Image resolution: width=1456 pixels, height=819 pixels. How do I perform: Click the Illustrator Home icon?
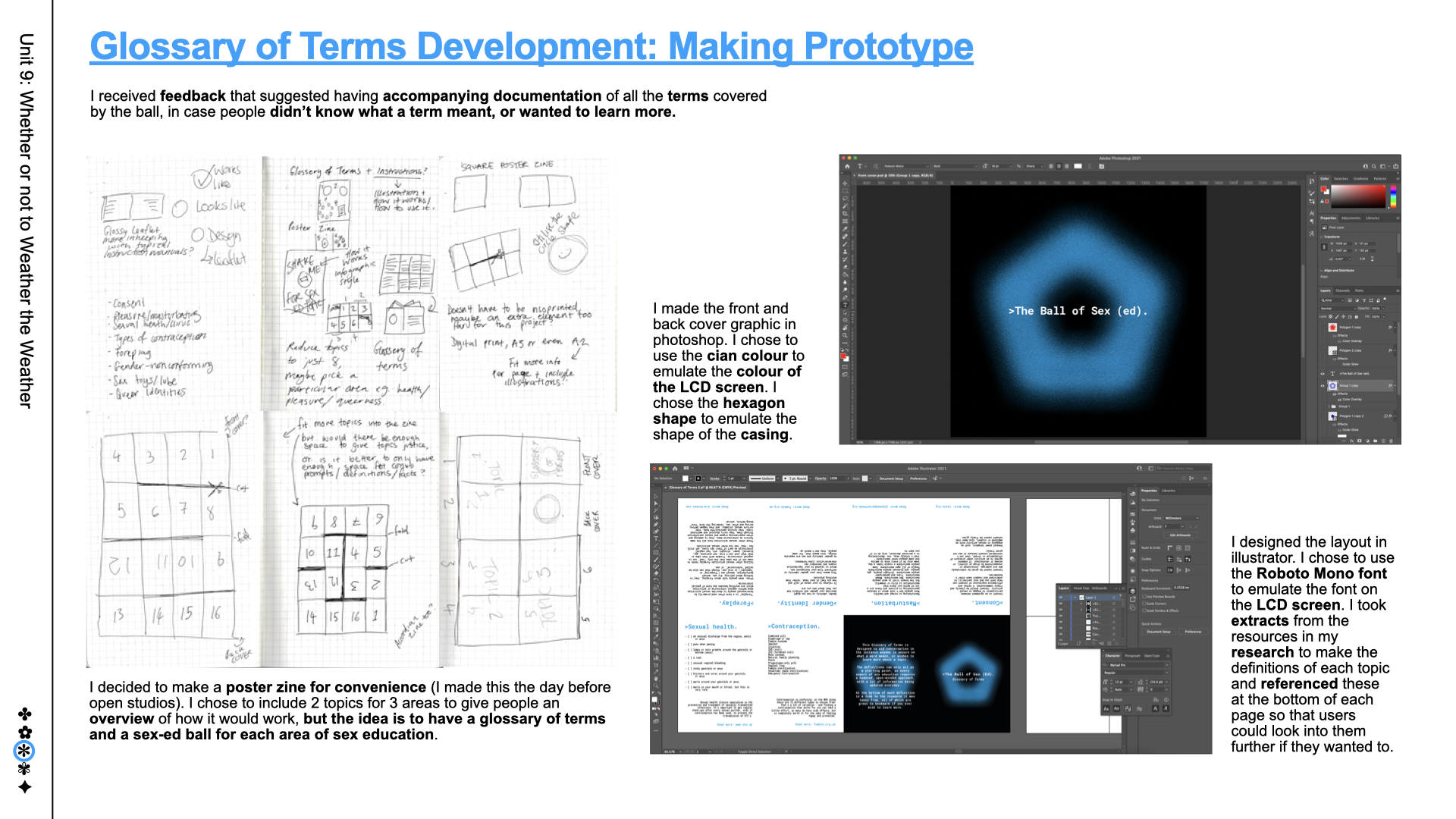(x=675, y=469)
